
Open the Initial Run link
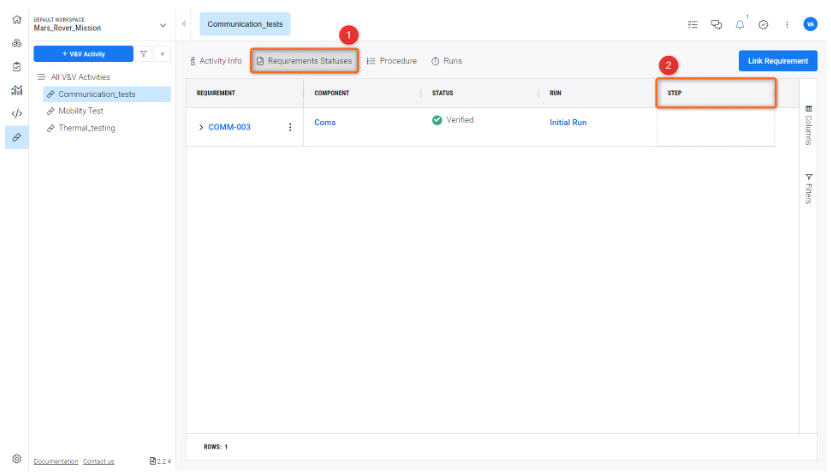coord(568,122)
